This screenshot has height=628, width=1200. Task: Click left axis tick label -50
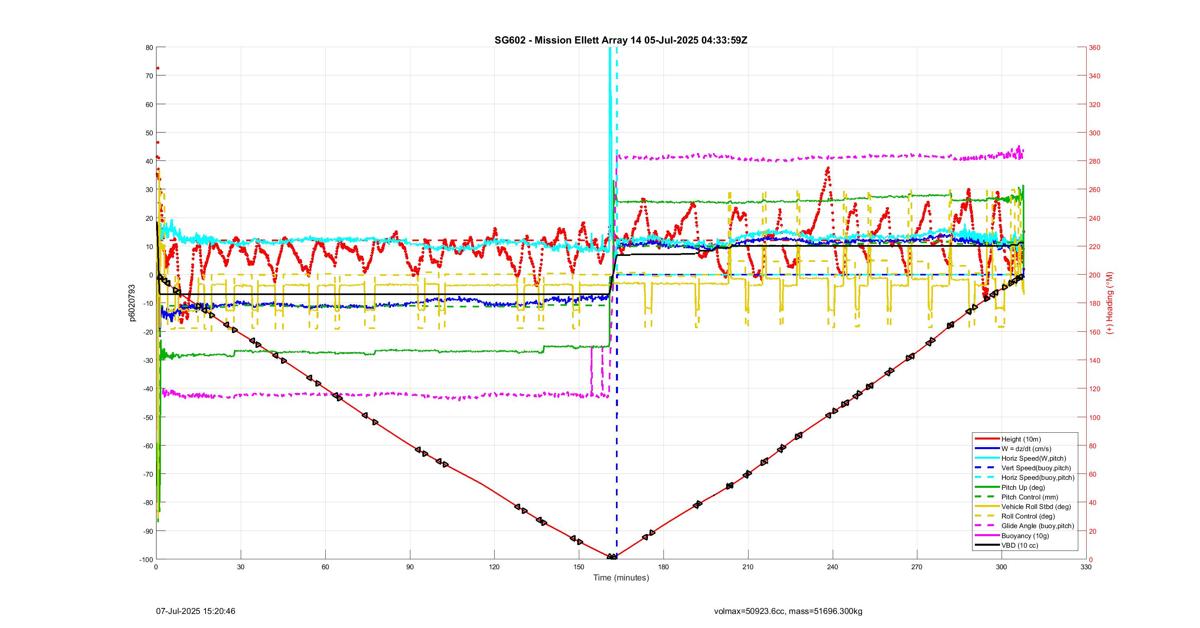147,417
